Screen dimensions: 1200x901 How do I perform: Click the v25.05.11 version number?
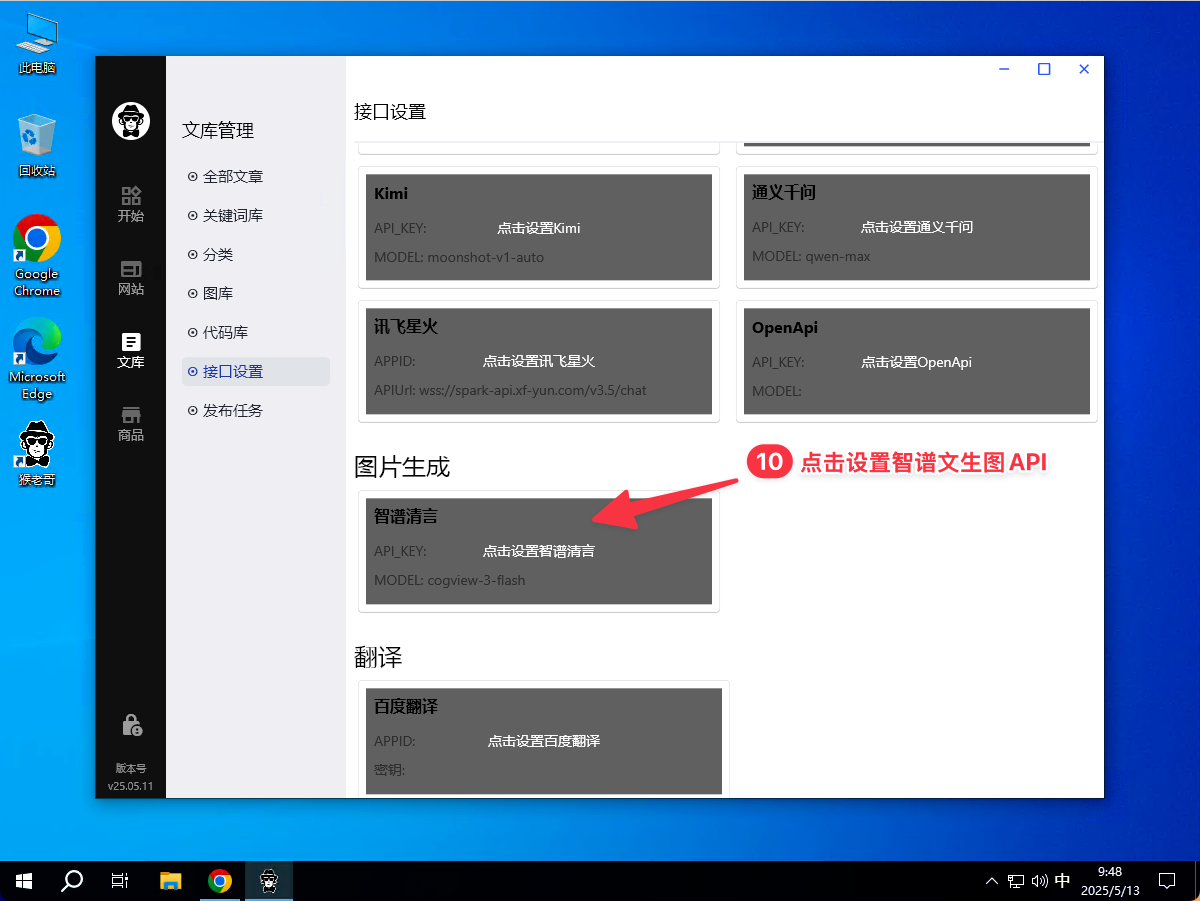[131, 787]
